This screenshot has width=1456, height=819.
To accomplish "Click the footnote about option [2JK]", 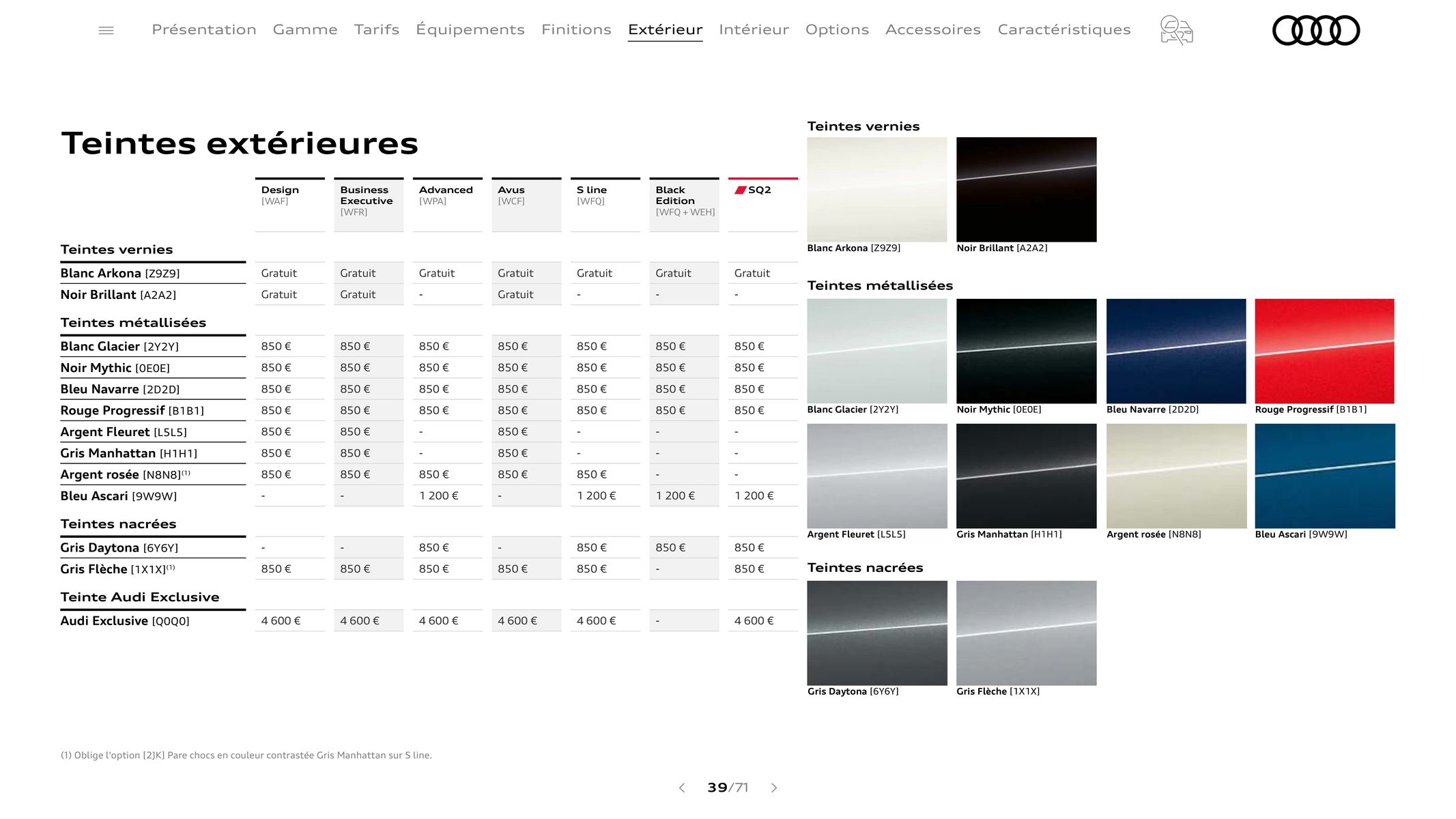I will click(246, 755).
